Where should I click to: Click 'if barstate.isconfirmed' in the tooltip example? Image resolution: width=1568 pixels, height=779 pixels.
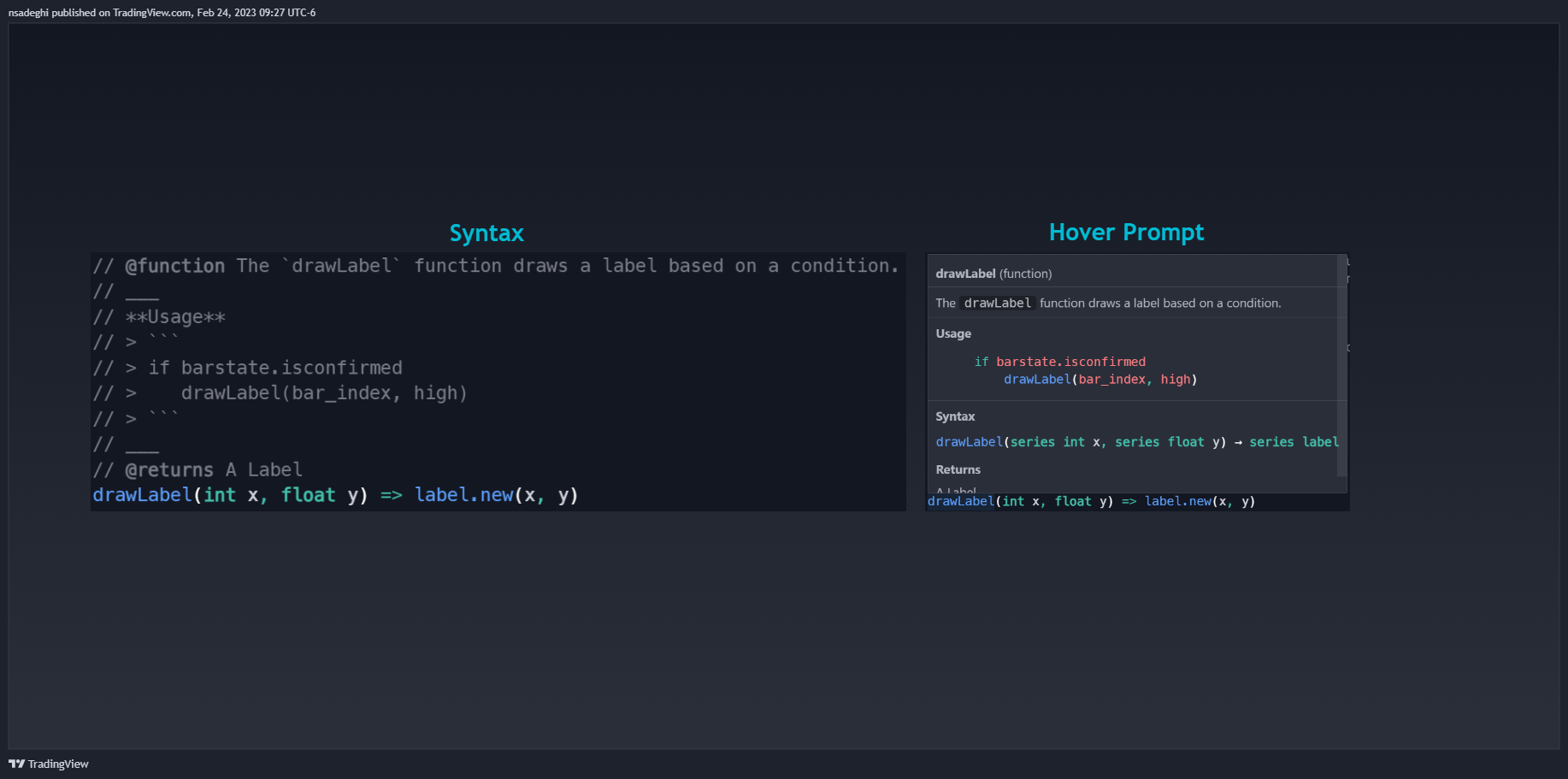coord(1060,362)
